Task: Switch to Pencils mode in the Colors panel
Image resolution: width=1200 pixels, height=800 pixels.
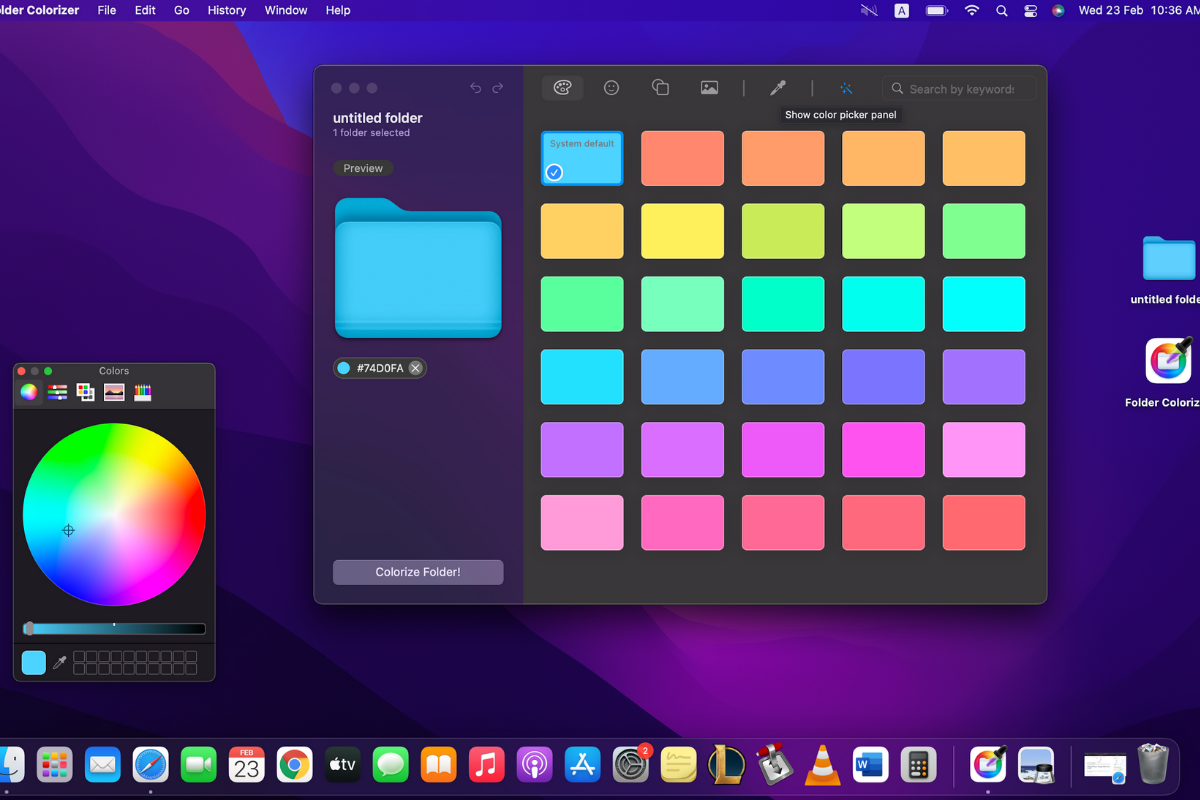Action: [x=142, y=392]
